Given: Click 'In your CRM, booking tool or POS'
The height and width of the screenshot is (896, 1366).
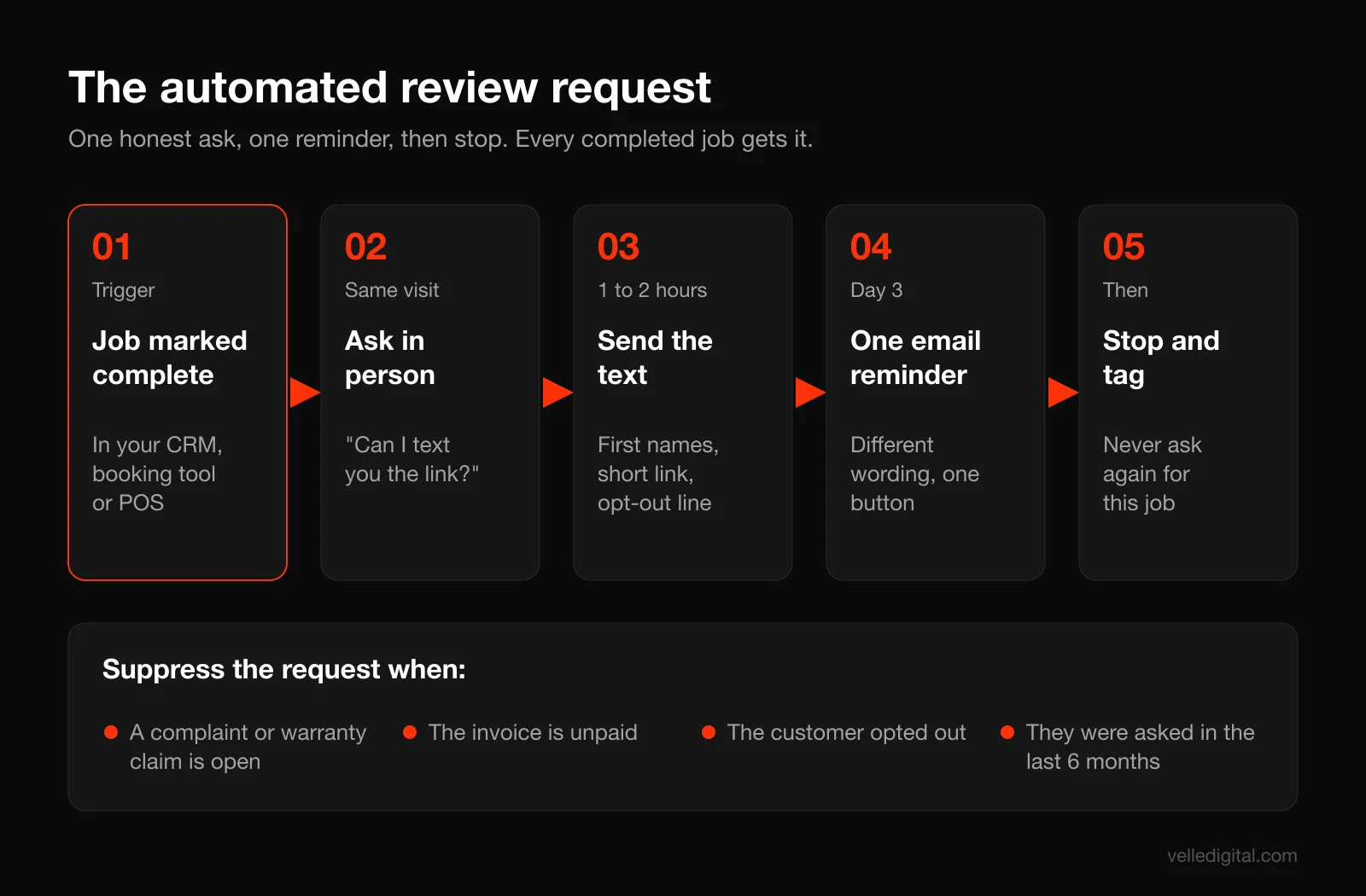Looking at the screenshot, I should pyautogui.click(x=157, y=474).
